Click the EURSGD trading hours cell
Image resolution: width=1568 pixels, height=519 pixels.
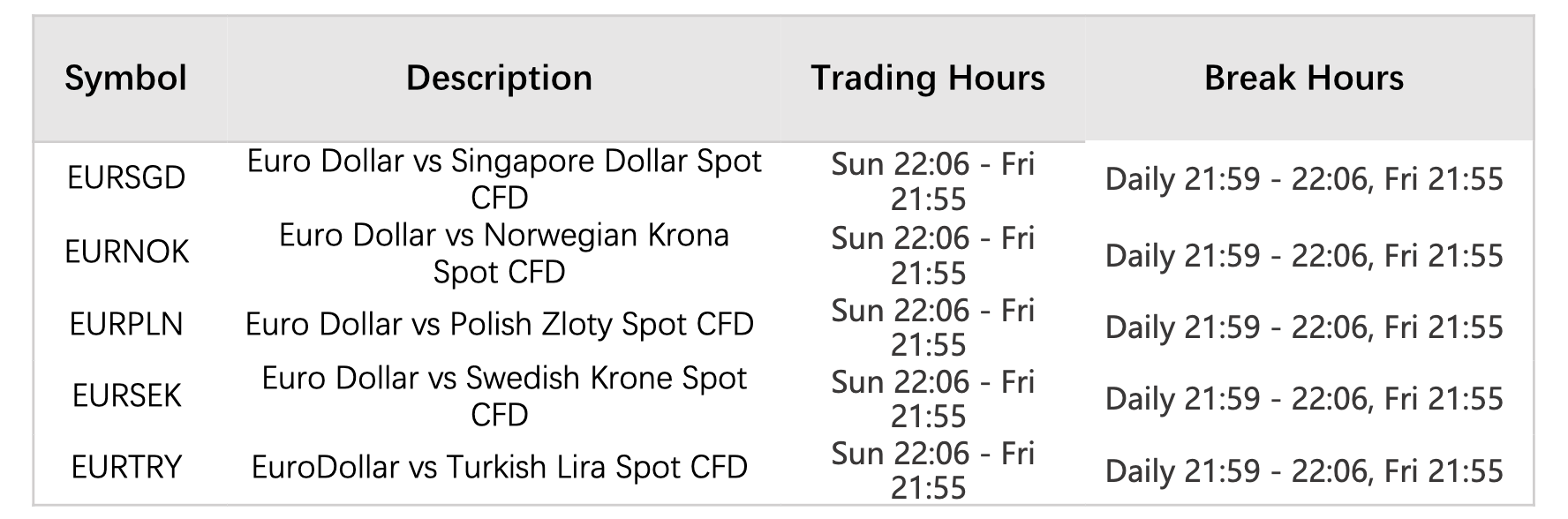point(931,181)
